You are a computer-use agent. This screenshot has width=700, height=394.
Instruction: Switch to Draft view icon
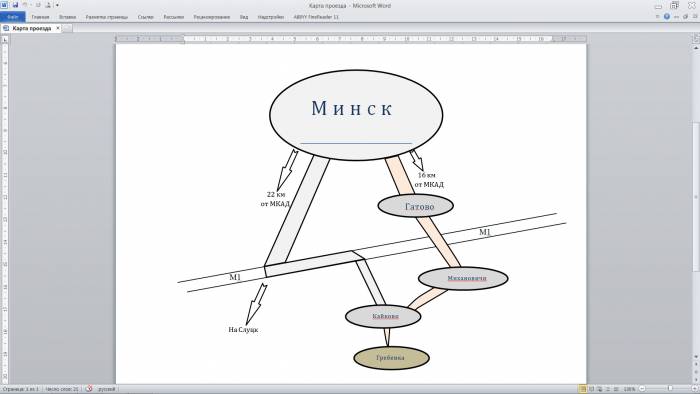616,389
